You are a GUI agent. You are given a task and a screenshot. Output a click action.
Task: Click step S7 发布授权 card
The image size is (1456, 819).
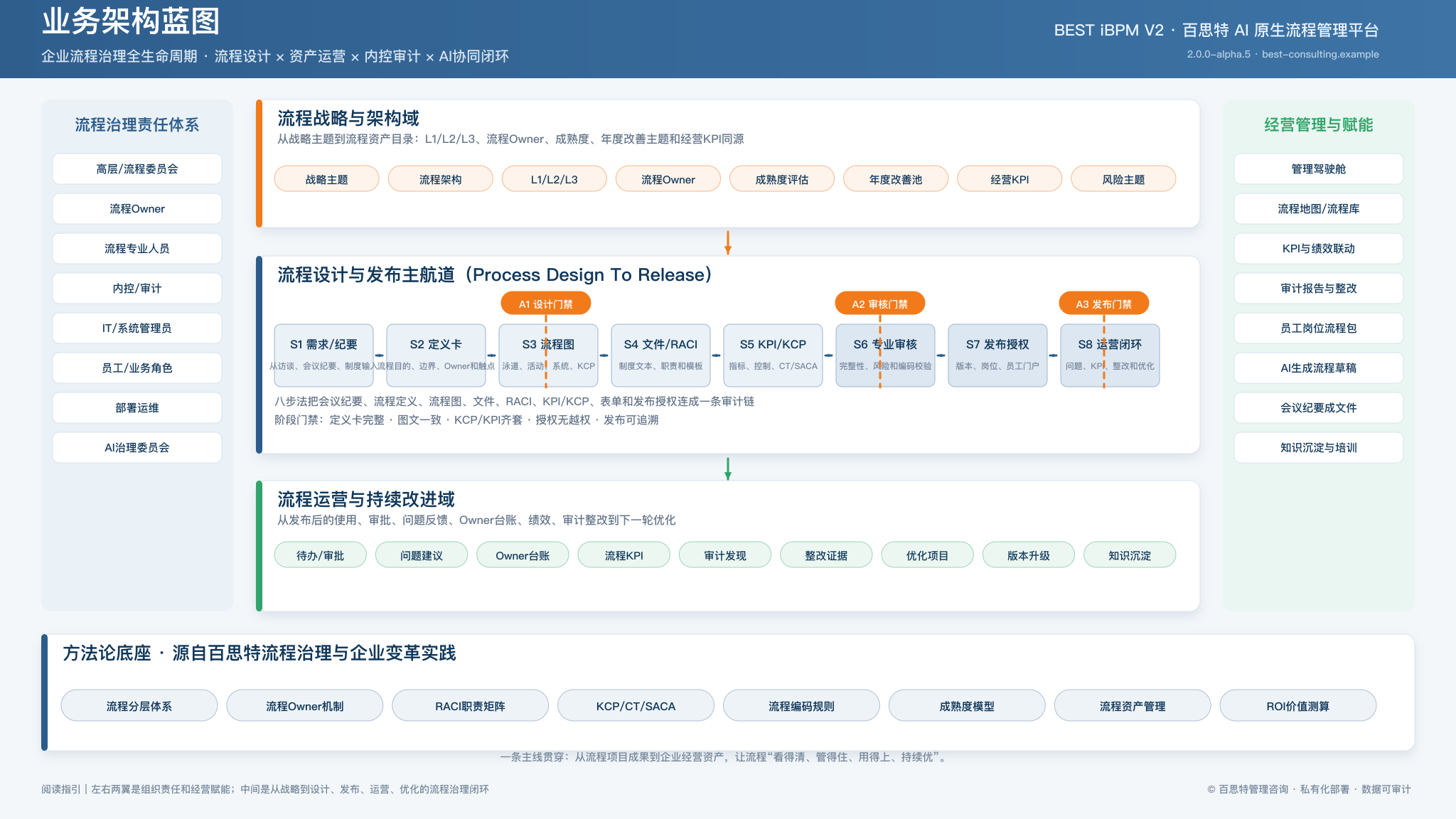997,355
